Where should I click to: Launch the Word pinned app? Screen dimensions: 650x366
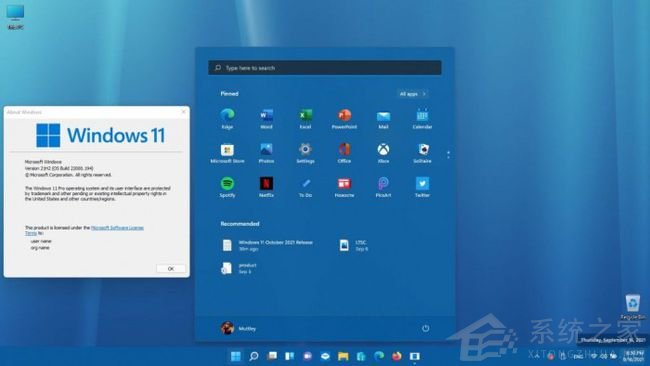(x=266, y=118)
